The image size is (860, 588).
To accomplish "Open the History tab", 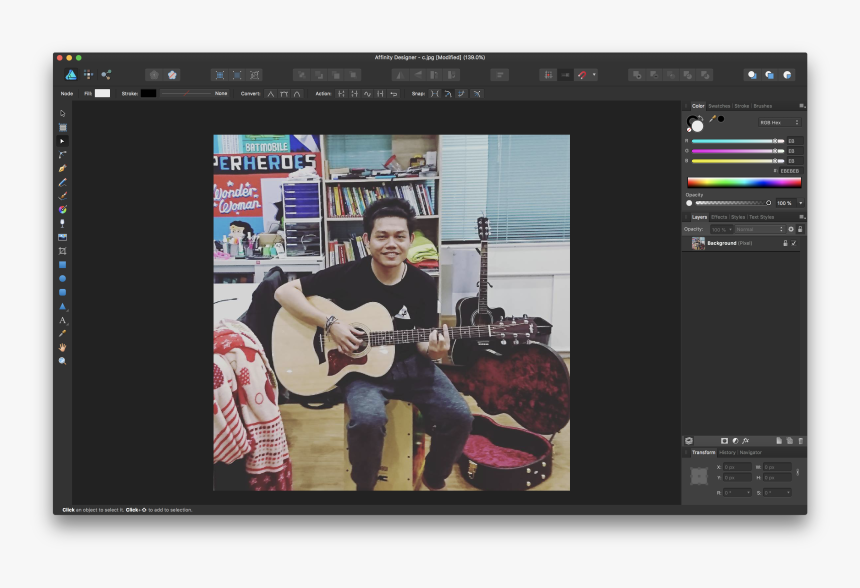I will 727,452.
